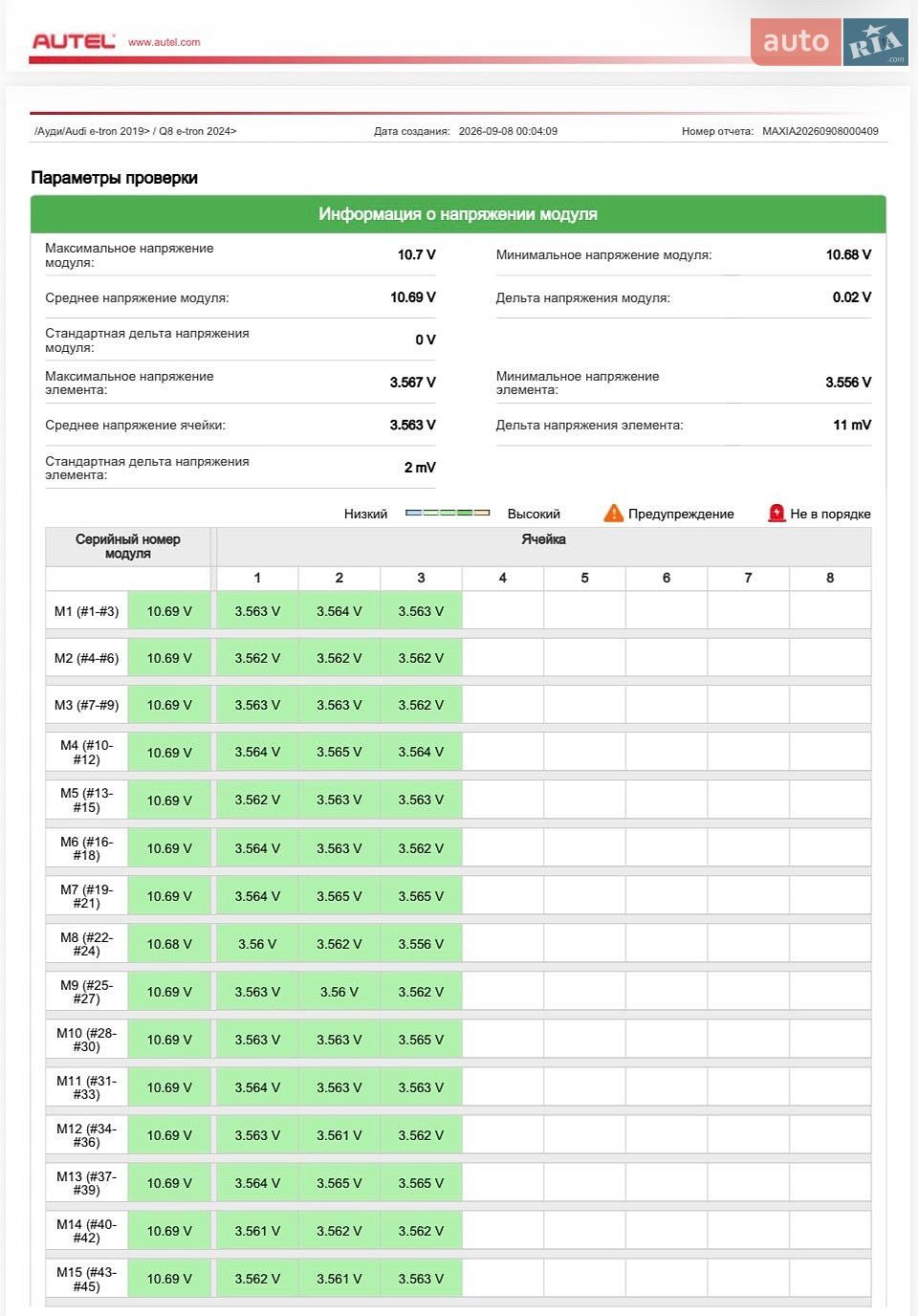This screenshot has height=1316, width=918.
Task: Select the 'Параметры проверки' heading
Action: [115, 178]
